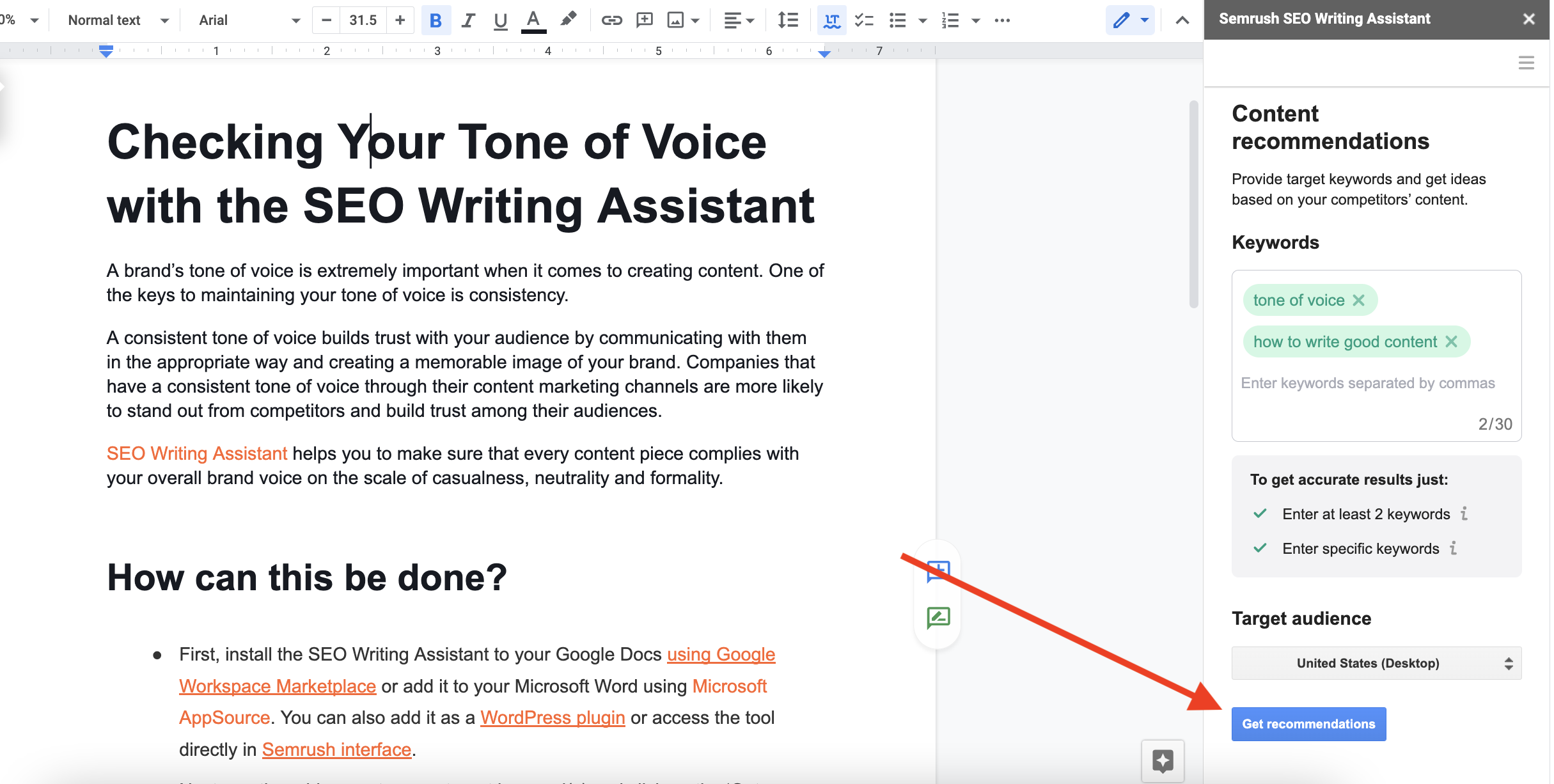
Task: Open the Text color picker
Action: click(533, 20)
